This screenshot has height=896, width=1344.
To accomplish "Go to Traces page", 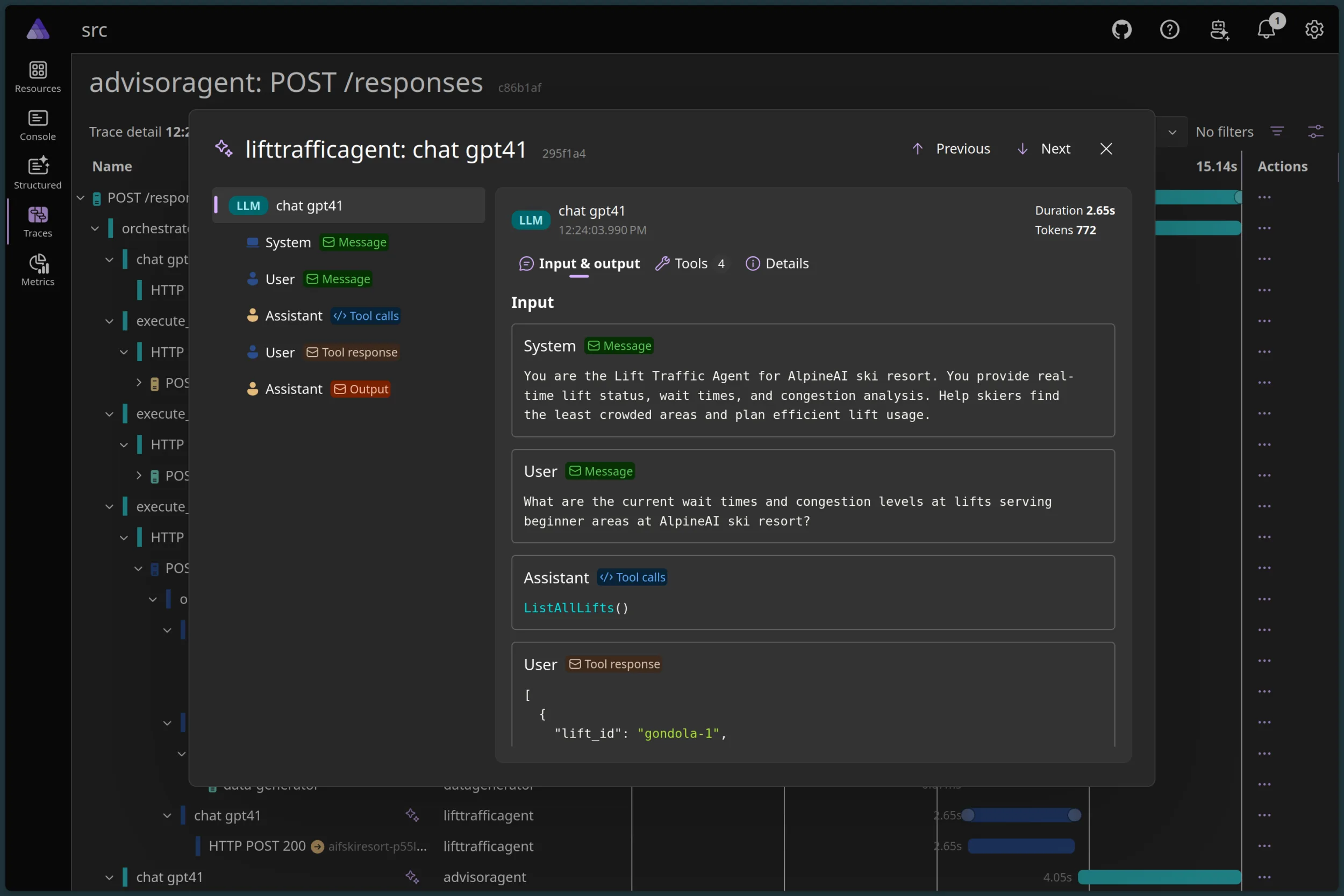I will tap(38, 221).
